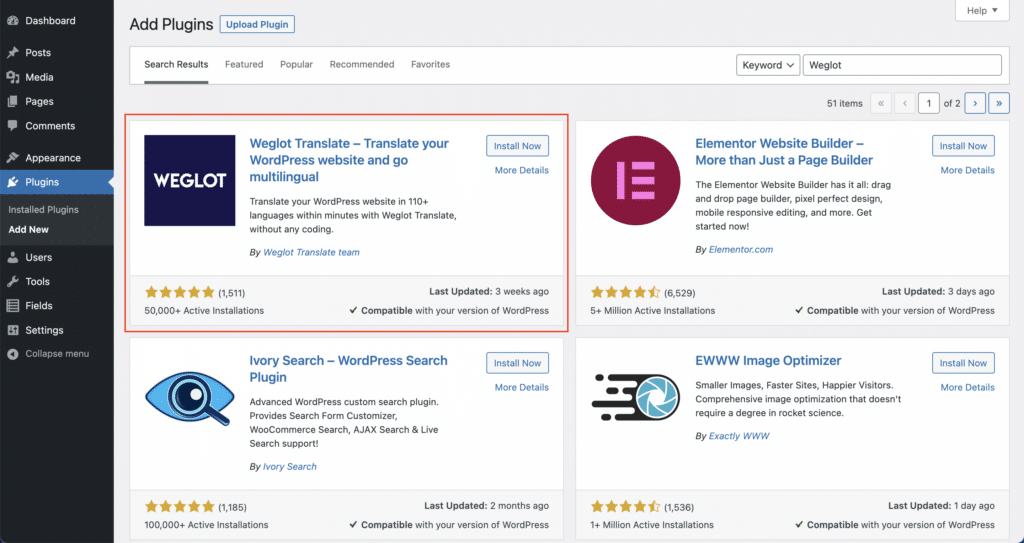This screenshot has height=543, width=1024.
Task: Click the '51 items' count text
Action: click(844, 103)
